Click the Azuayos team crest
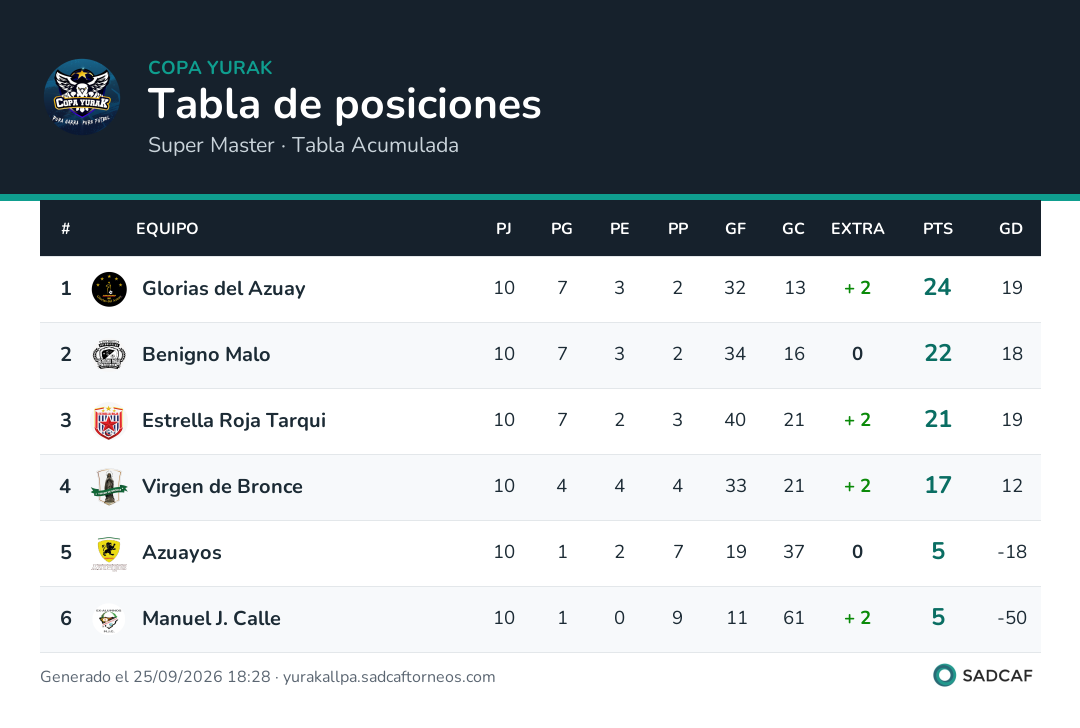1080x728 pixels. click(x=109, y=553)
